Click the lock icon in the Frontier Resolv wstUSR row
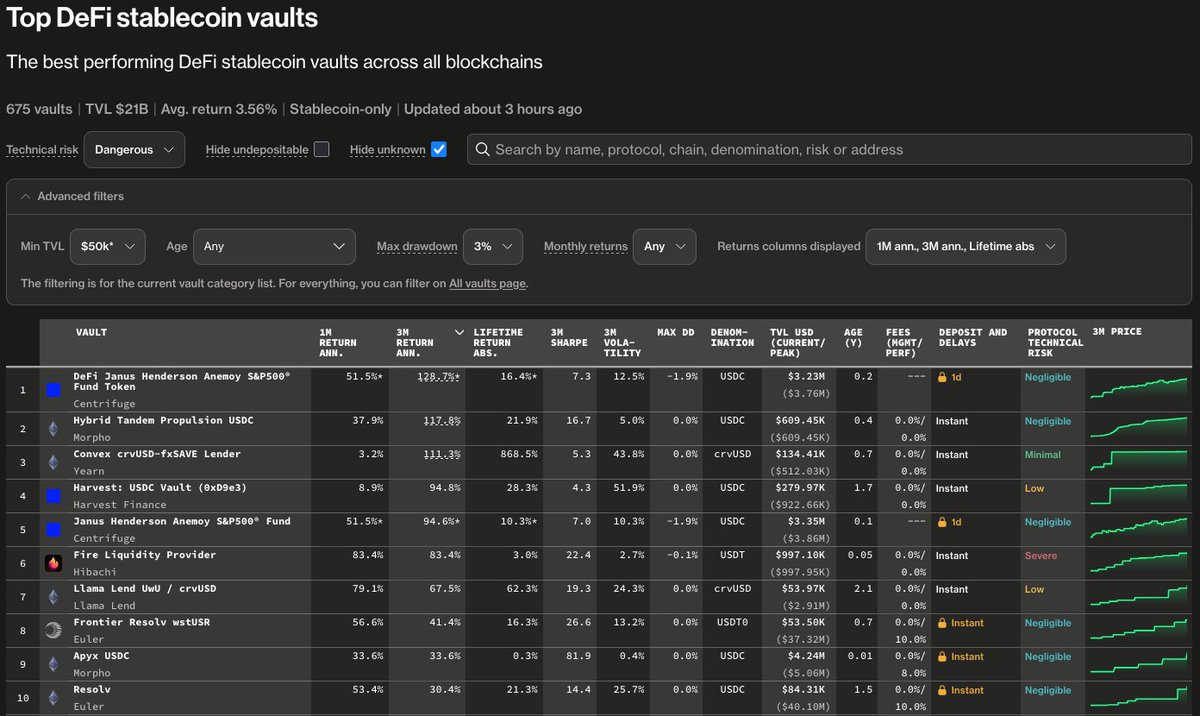The width and height of the screenshot is (1200, 716). [942, 623]
